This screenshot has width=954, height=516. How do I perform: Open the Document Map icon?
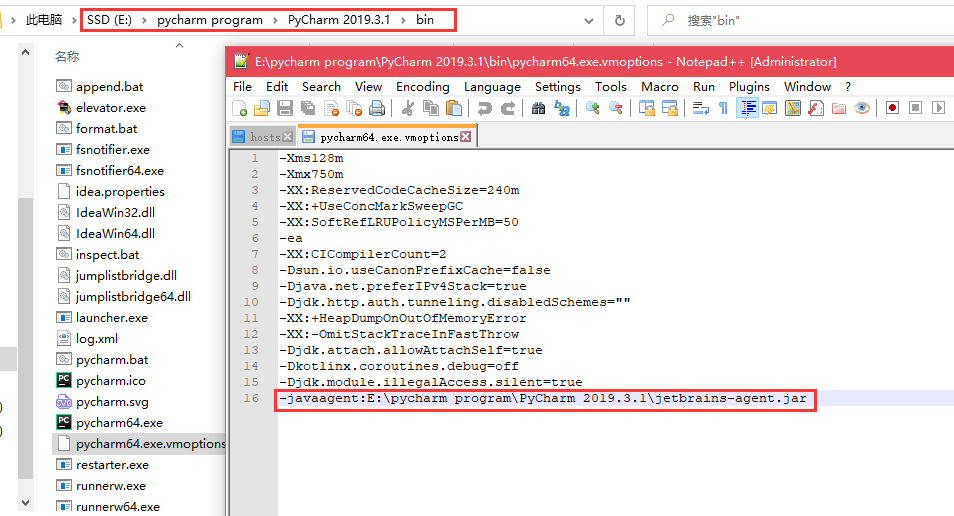coord(793,108)
